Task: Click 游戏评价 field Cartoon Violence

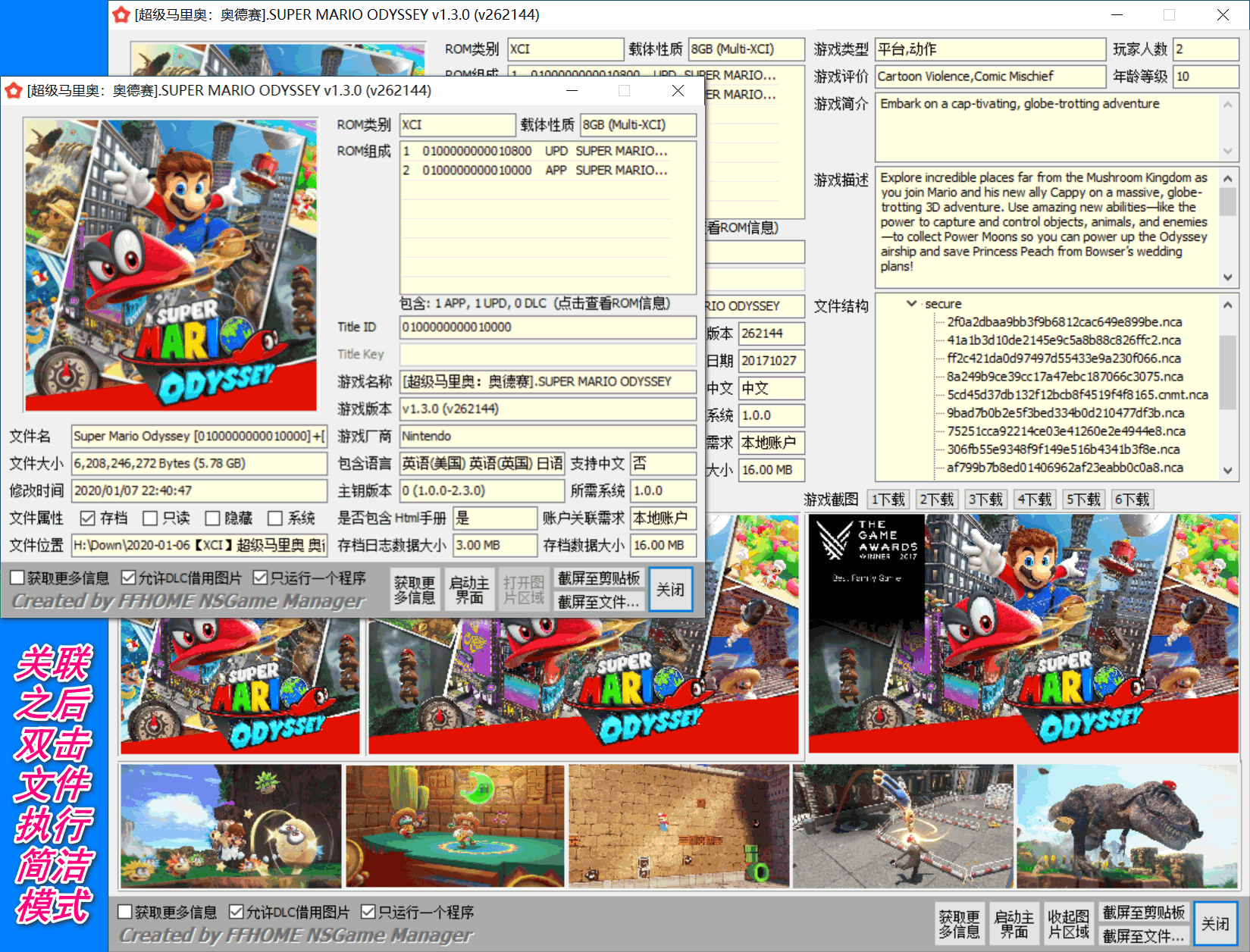Action: pyautogui.click(x=990, y=77)
